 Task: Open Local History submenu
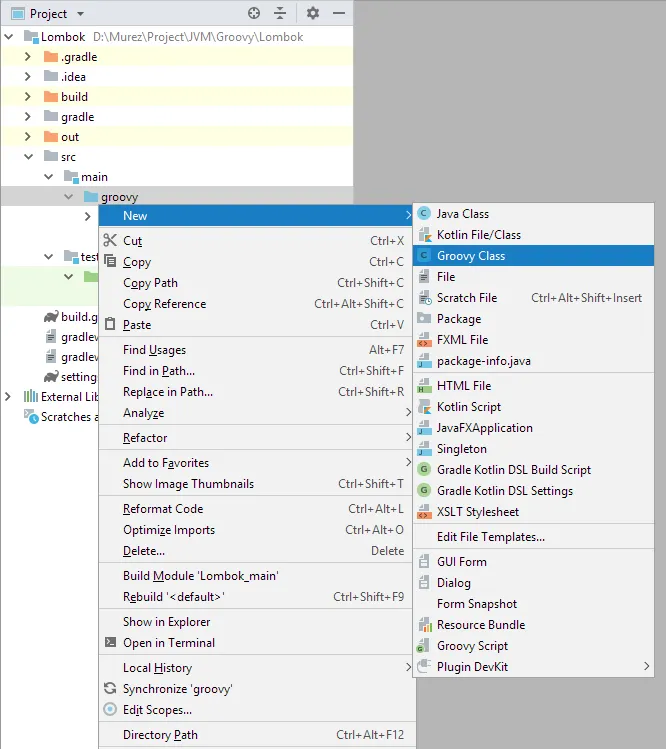(x=256, y=667)
